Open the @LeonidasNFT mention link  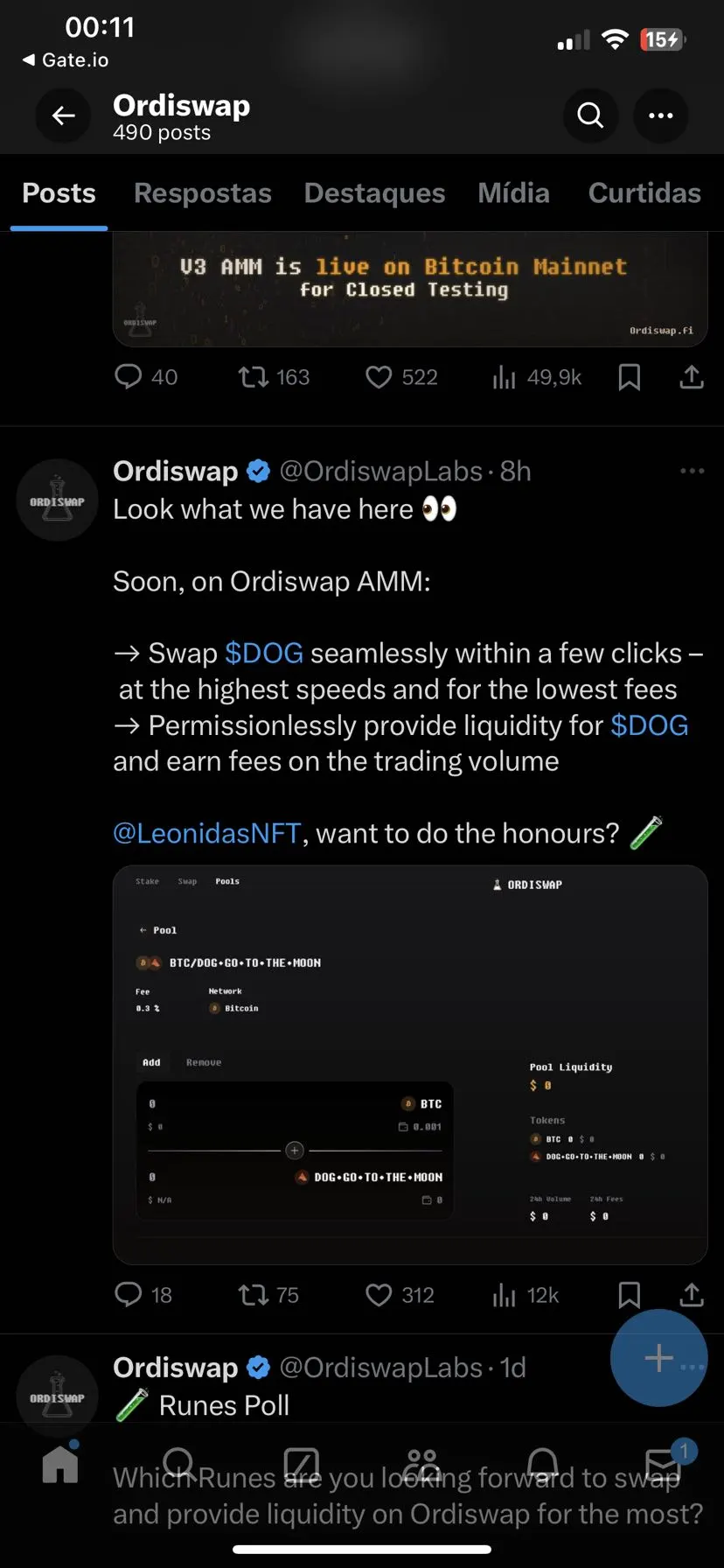207,833
